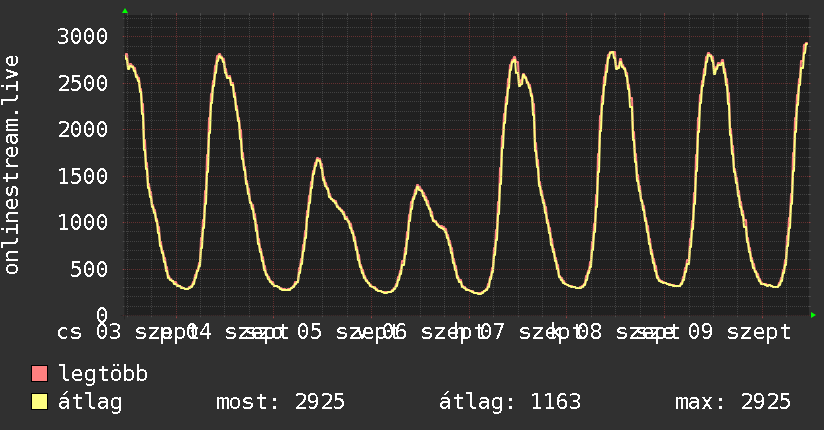Click the 2500 y-axis label
824x430 pixels.
(83, 83)
